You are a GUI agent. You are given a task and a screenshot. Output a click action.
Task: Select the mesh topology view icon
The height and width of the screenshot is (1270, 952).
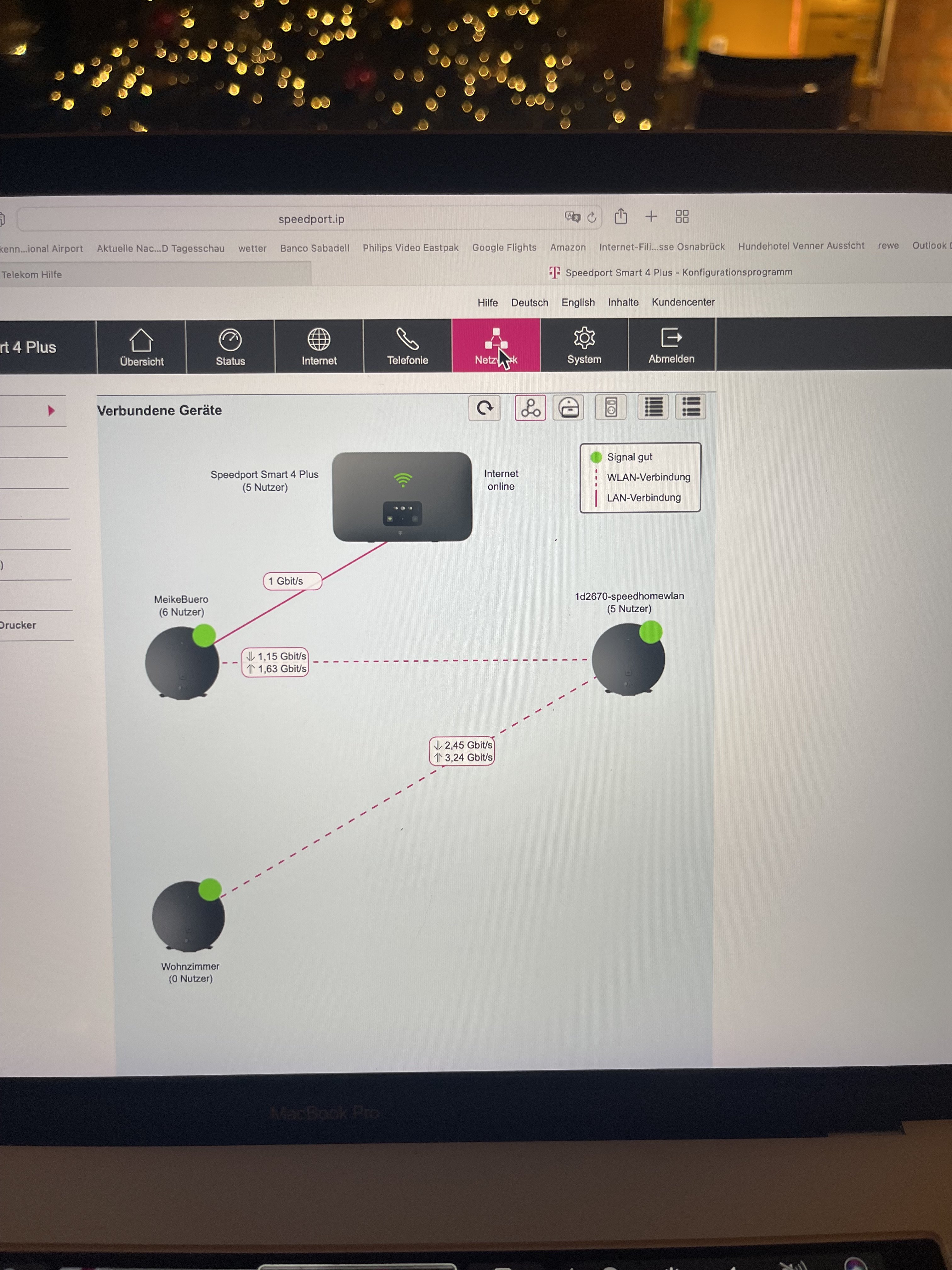[530, 408]
